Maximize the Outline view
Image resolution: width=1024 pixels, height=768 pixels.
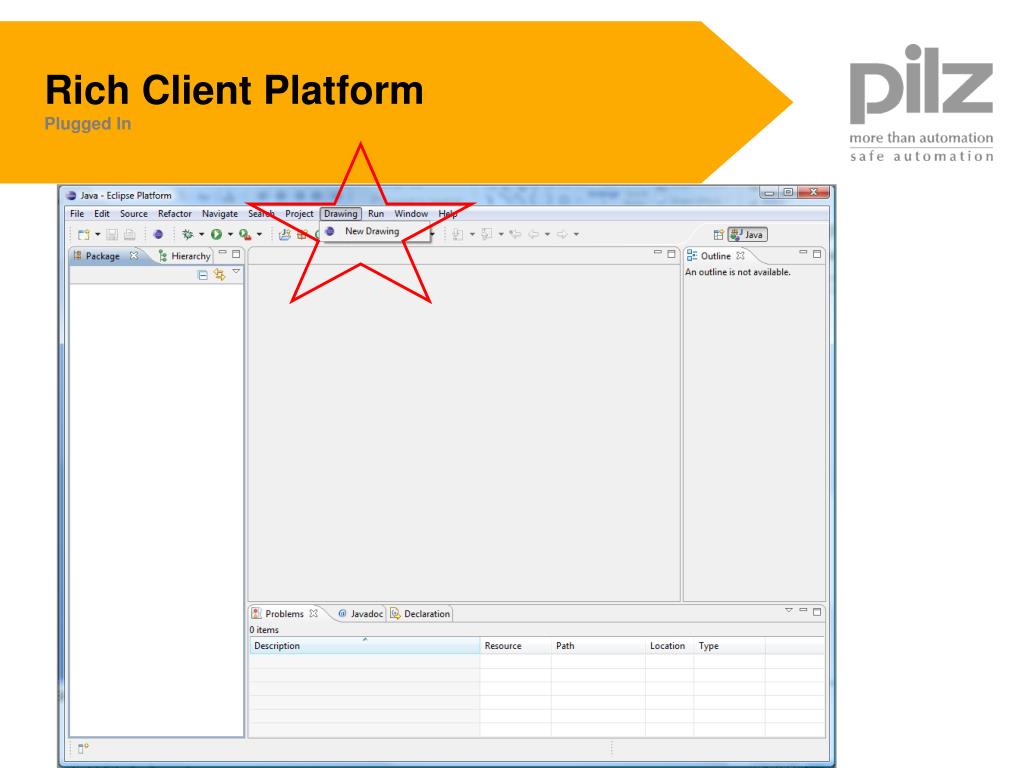(x=817, y=254)
